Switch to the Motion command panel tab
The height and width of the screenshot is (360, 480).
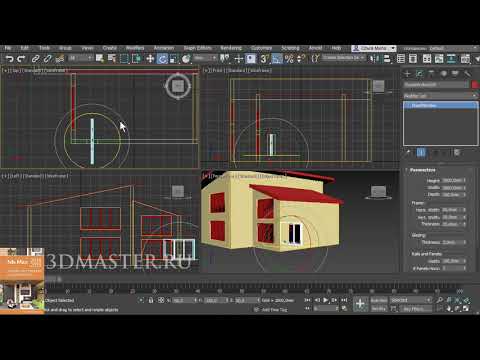pos(443,74)
